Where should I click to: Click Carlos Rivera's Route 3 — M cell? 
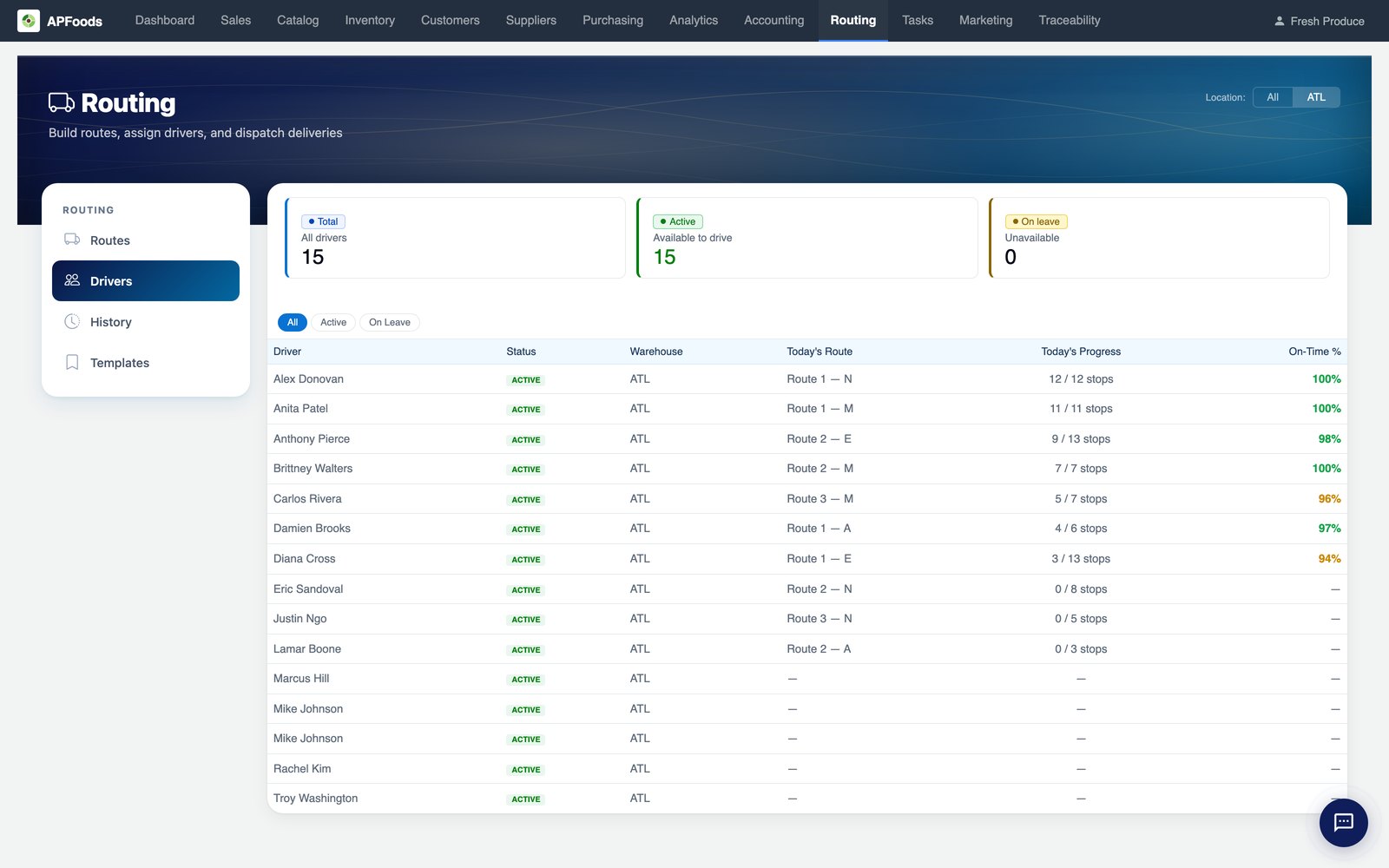pos(820,499)
